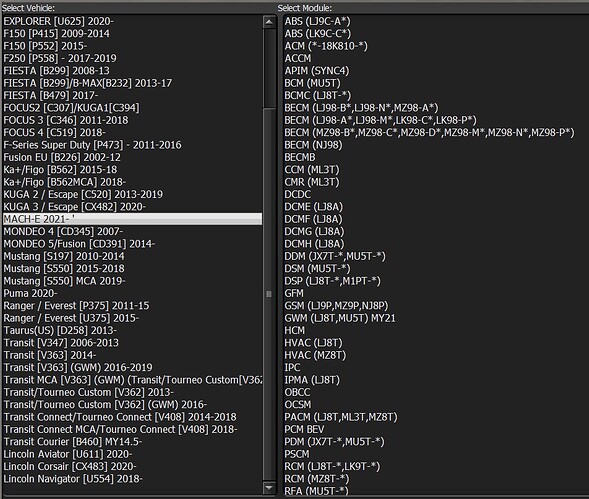Select PACM (LJ8T,ML3T,MZ8T) module
589x499 pixels.
pyautogui.click(x=341, y=417)
